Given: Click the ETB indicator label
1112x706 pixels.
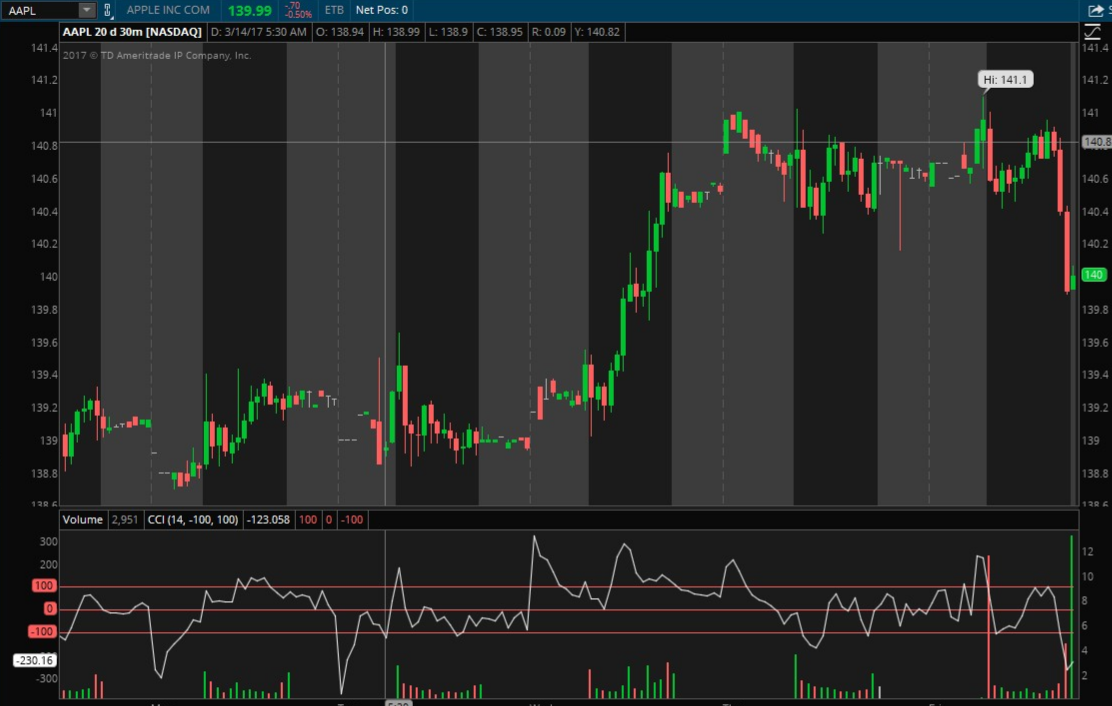Looking at the screenshot, I should click(334, 10).
